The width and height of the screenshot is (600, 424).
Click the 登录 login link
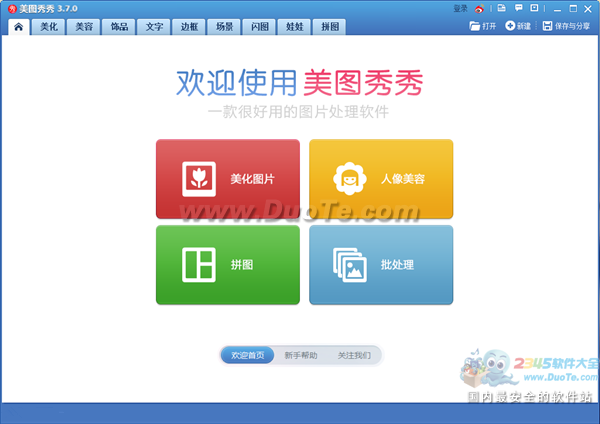[x=460, y=8]
